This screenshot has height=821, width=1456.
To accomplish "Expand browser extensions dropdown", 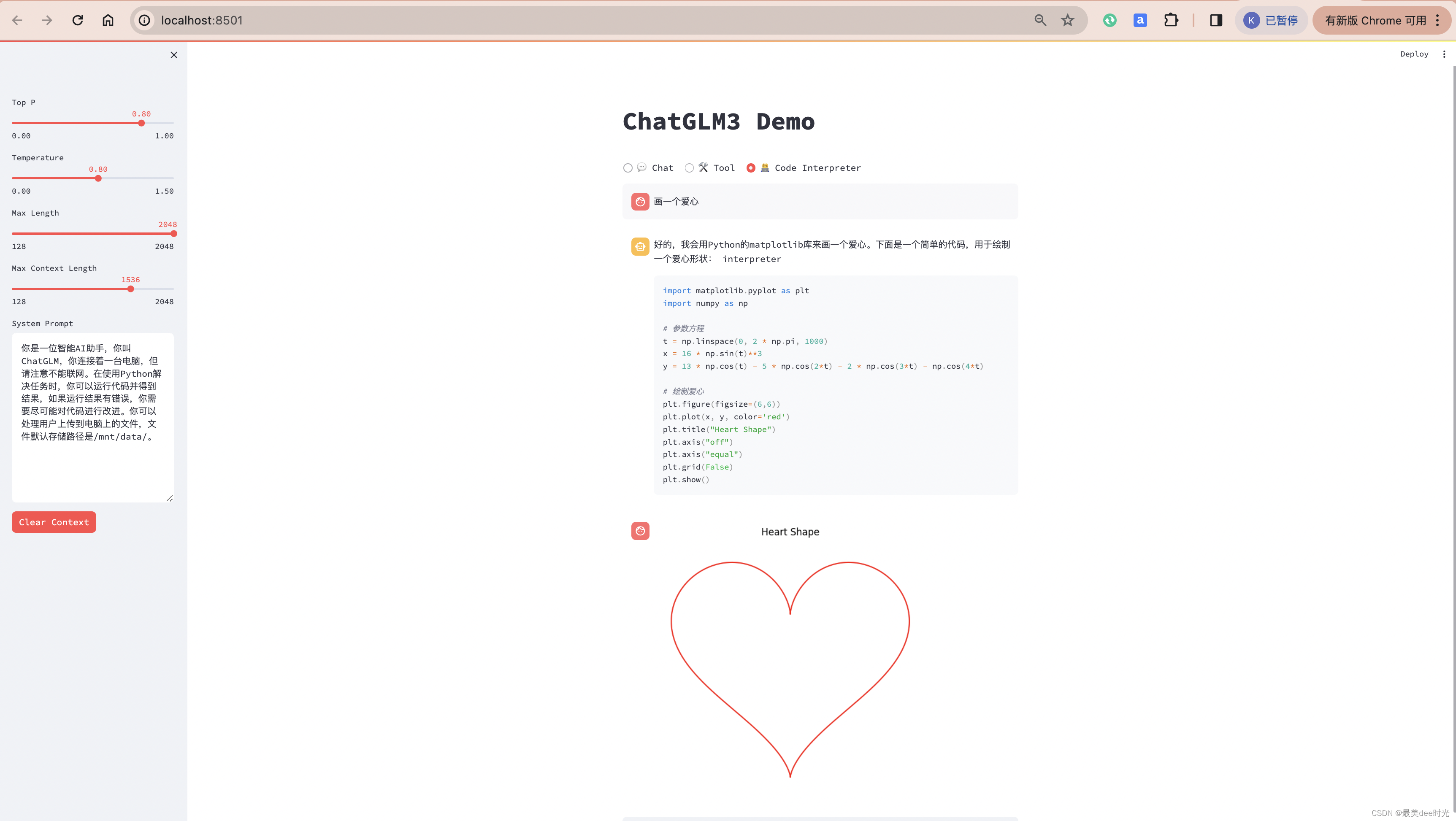I will (1172, 20).
